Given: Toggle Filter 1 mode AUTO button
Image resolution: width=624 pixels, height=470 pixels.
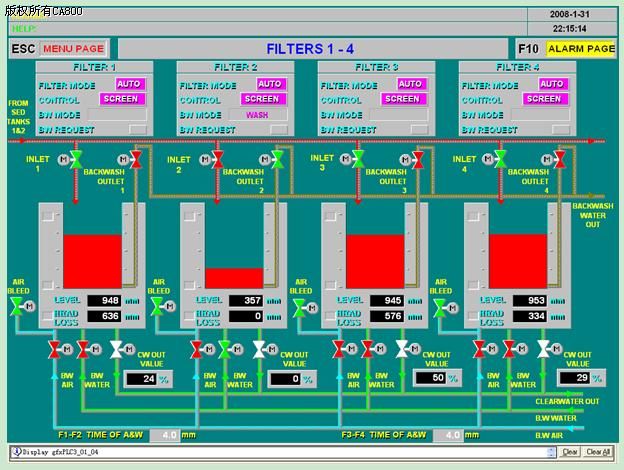Looking at the screenshot, I should pos(128,84).
